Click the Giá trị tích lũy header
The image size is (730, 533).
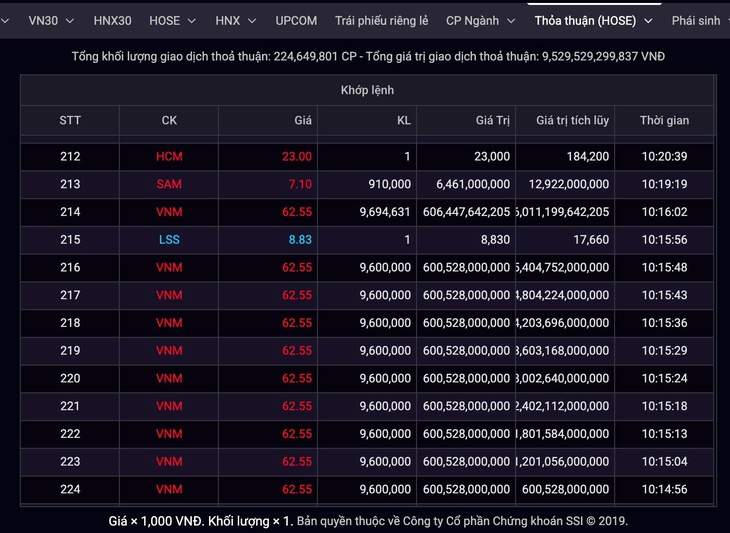[x=572, y=120]
